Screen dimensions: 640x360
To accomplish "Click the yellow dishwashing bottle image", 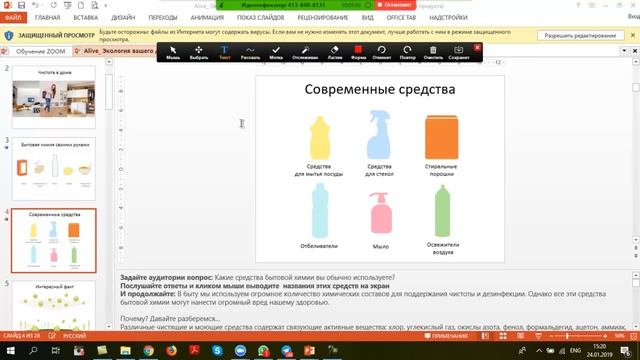I will [x=320, y=138].
